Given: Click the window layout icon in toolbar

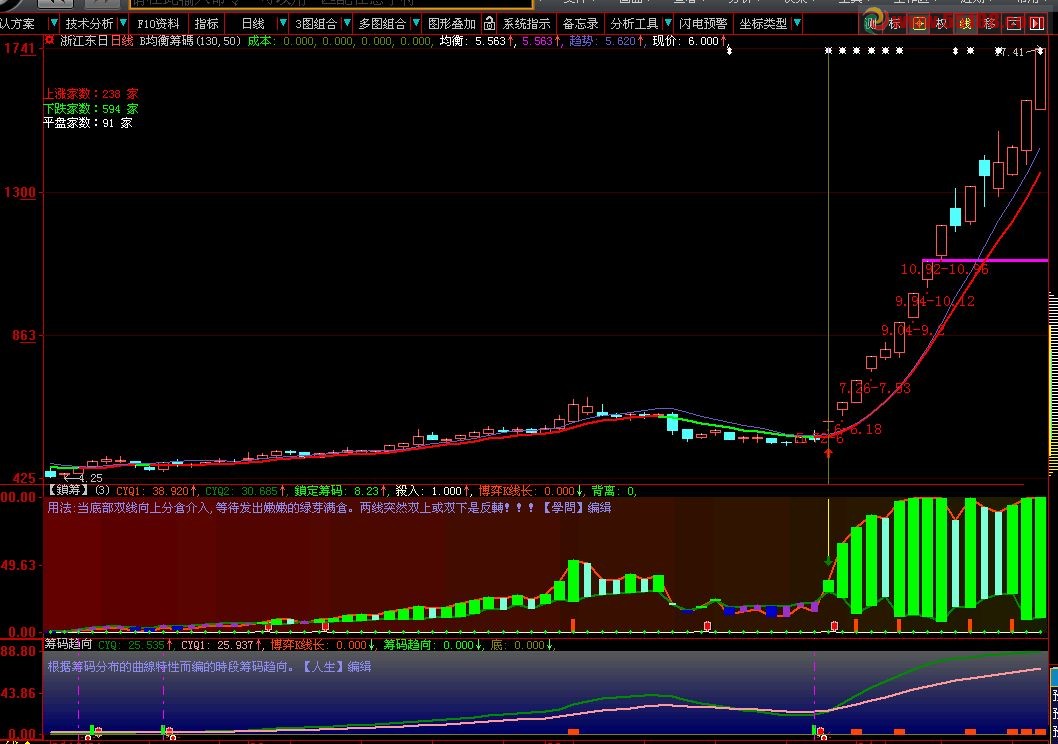Looking at the screenshot, I should click(x=1013, y=24).
